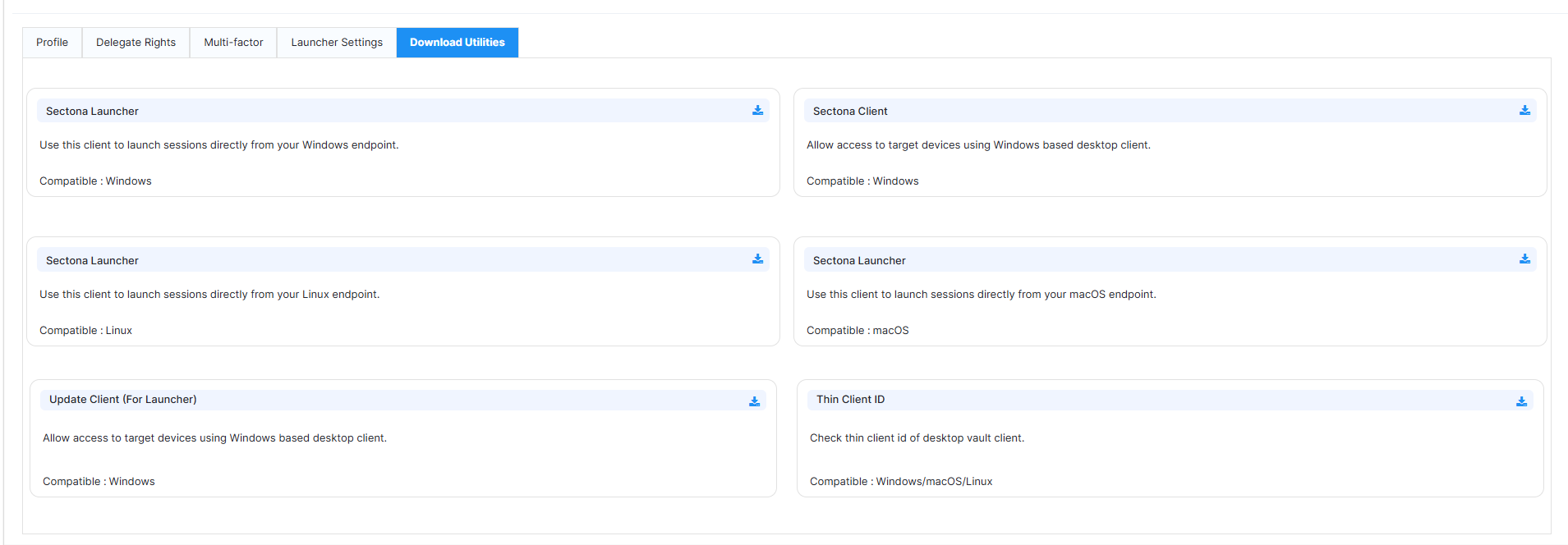Click the active Download Utilities tab
The image size is (1568, 545).
point(458,43)
